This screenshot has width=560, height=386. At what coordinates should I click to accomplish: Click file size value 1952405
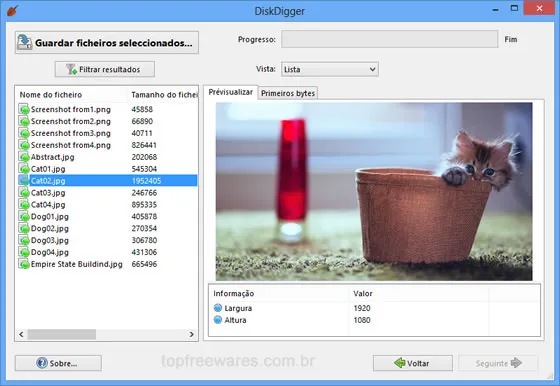tap(146, 181)
